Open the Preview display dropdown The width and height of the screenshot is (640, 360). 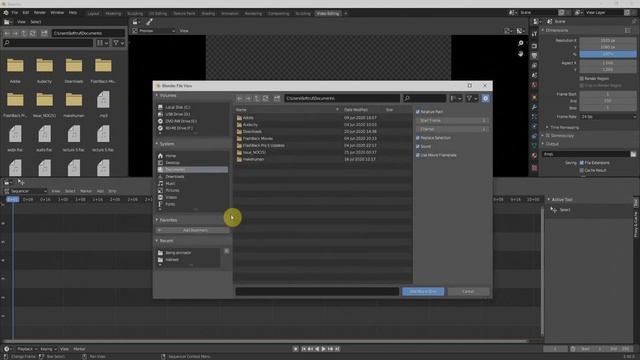coord(153,31)
